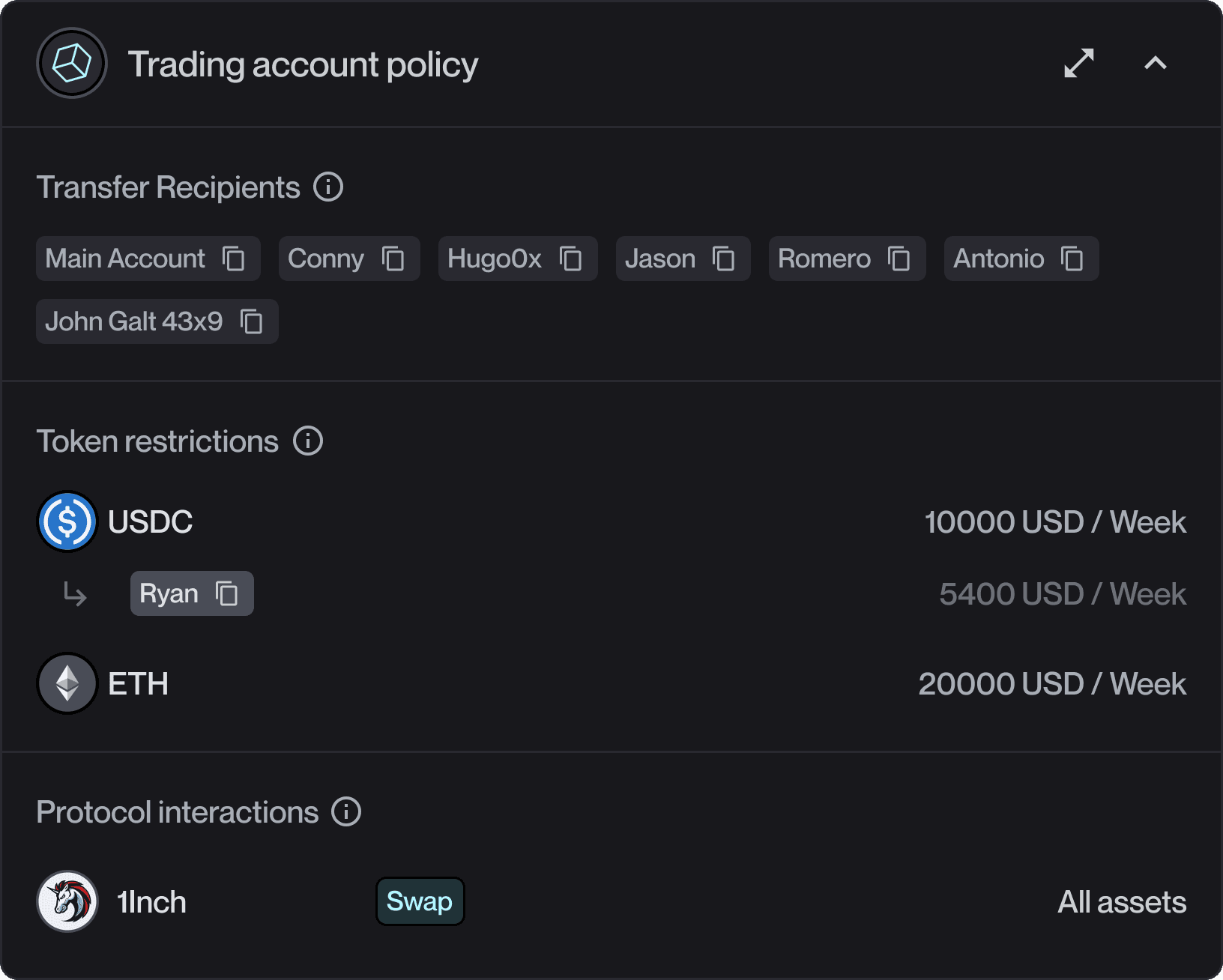Screen dimensions: 1223x980
Task: Open the Protocol interactions info tooltip
Action: [347, 811]
